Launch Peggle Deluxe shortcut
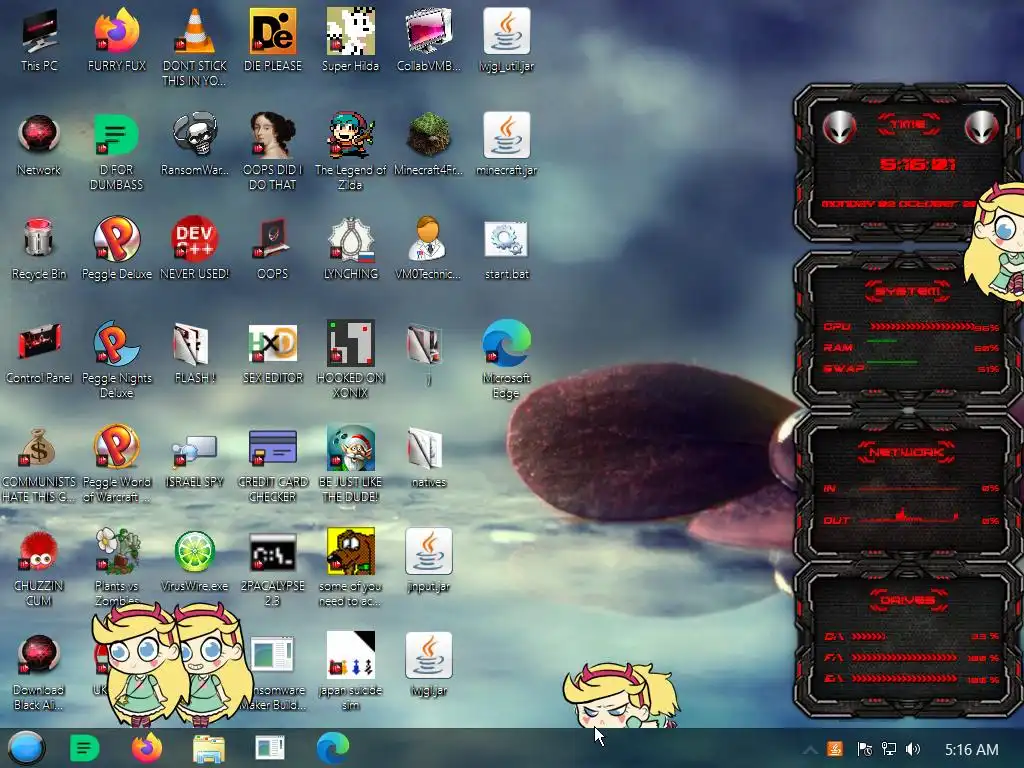Screen dimensions: 1024x768 tap(117, 249)
